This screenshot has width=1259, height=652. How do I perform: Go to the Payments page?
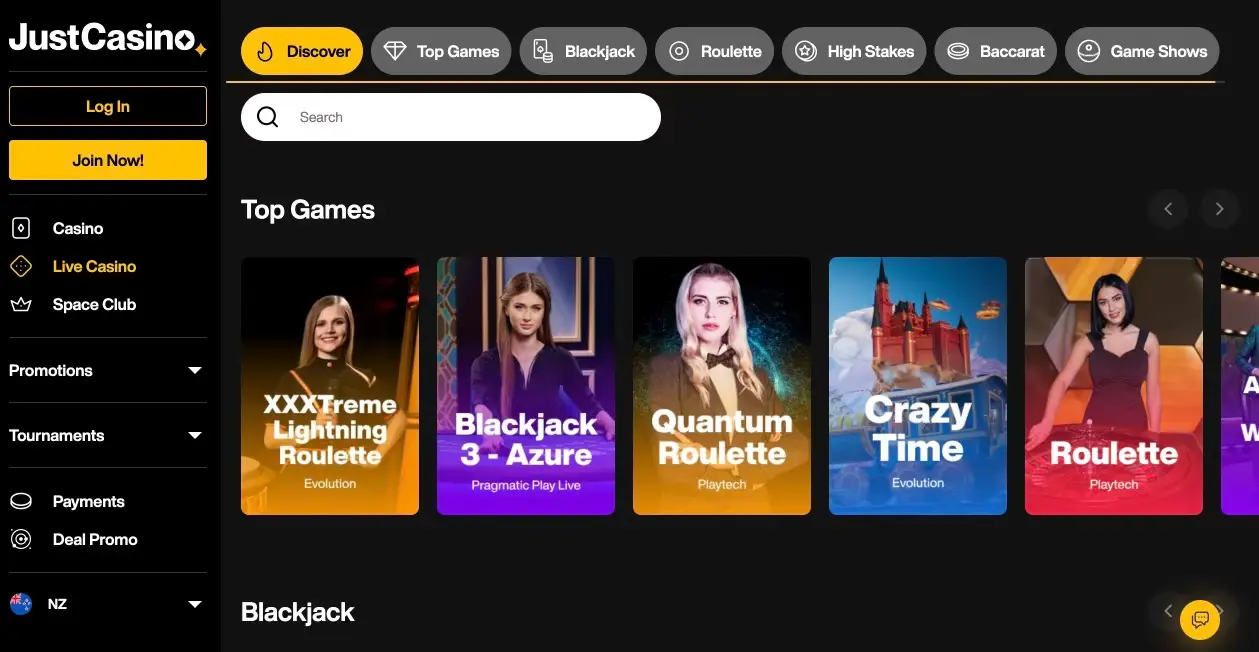click(88, 501)
